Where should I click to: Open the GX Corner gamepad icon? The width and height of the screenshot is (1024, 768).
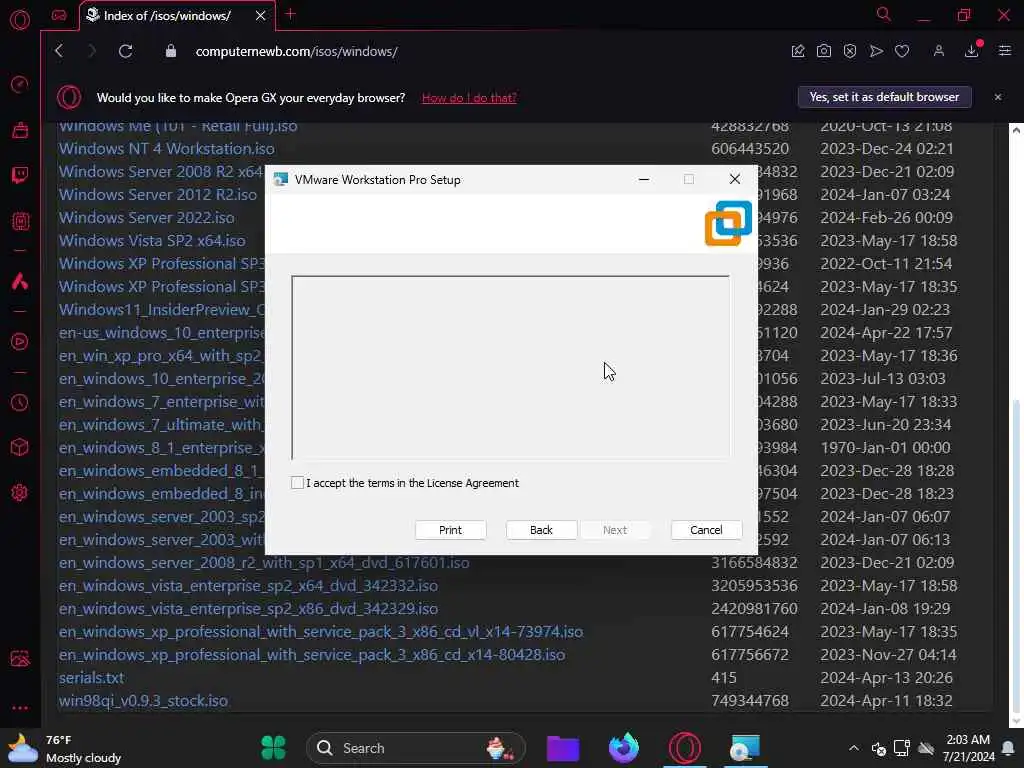pos(59,15)
